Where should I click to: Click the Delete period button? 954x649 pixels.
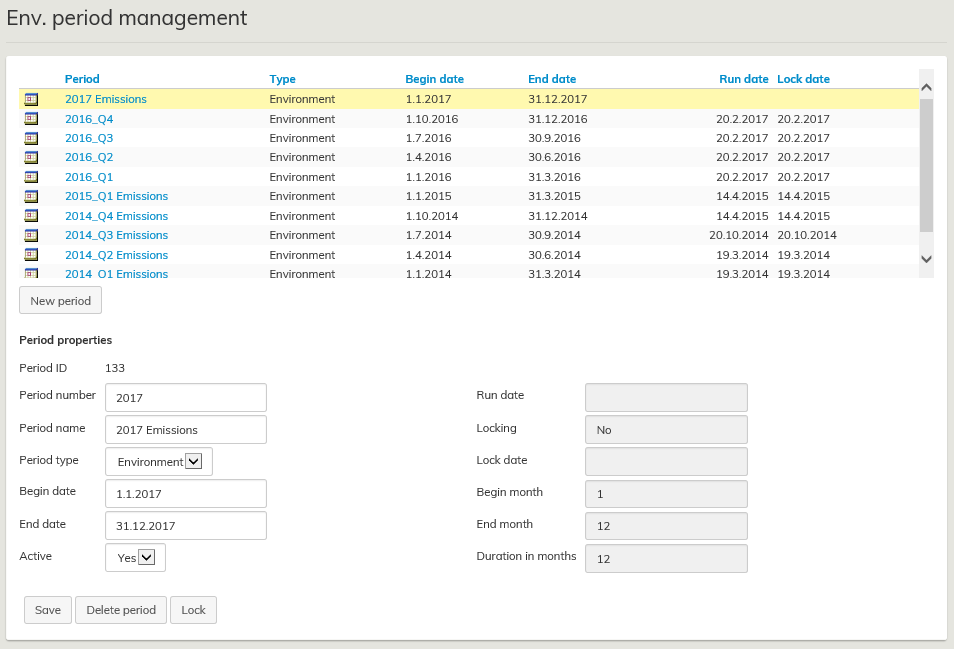121,610
